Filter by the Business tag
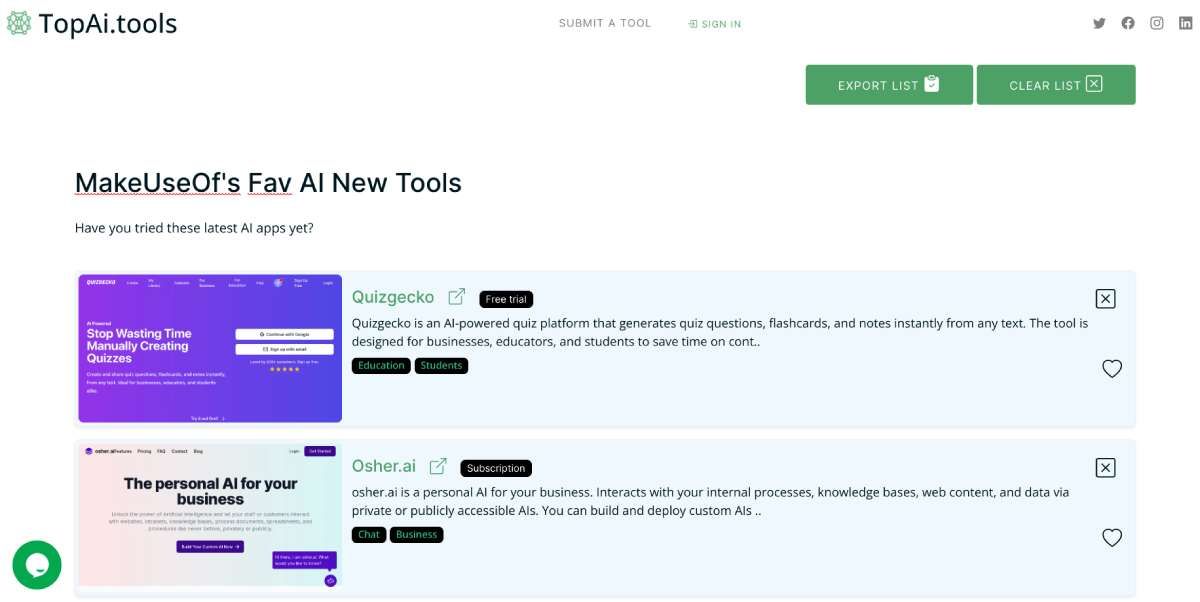 (x=416, y=535)
